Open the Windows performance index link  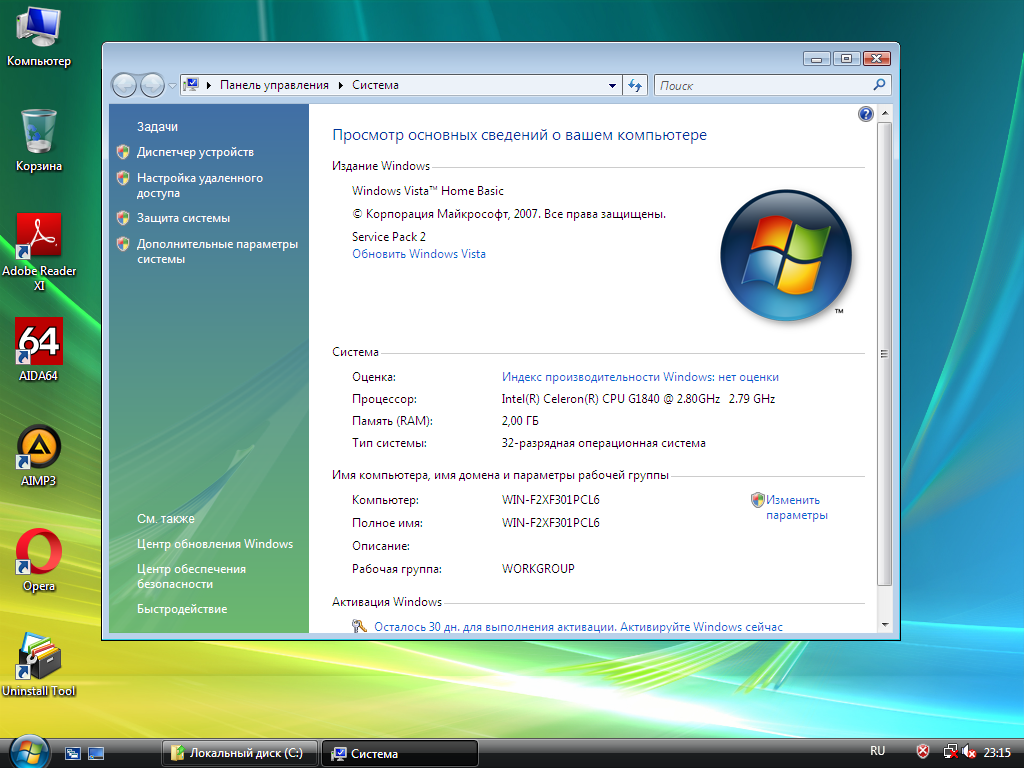coord(640,377)
